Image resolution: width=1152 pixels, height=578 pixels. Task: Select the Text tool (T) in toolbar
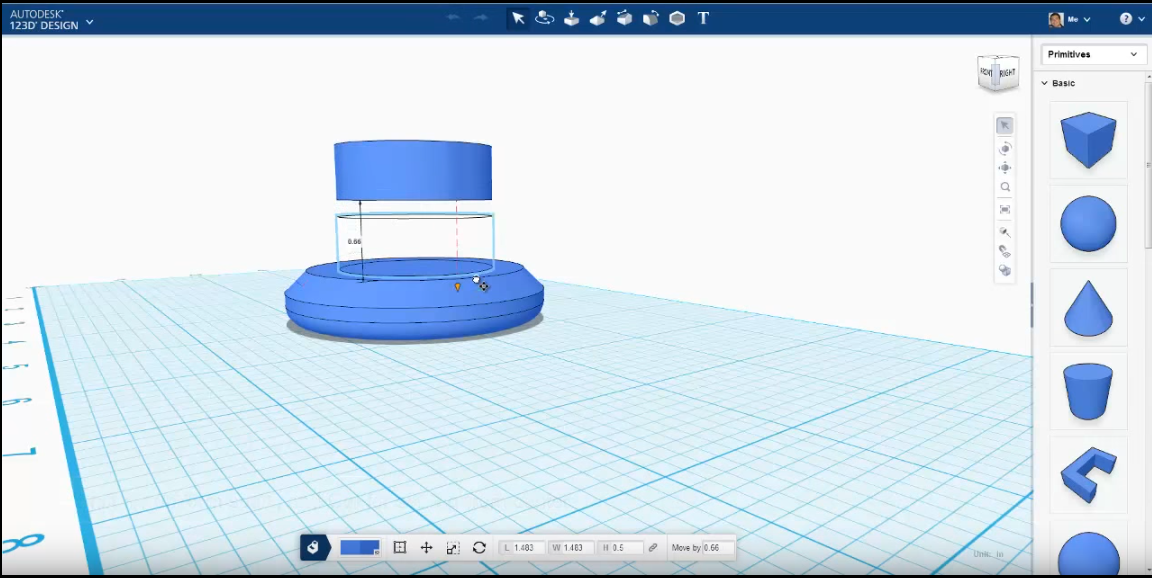703,18
